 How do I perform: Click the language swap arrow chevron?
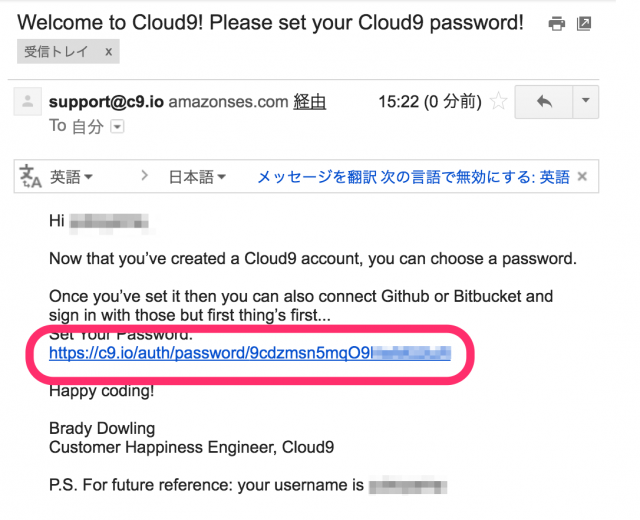(144, 176)
